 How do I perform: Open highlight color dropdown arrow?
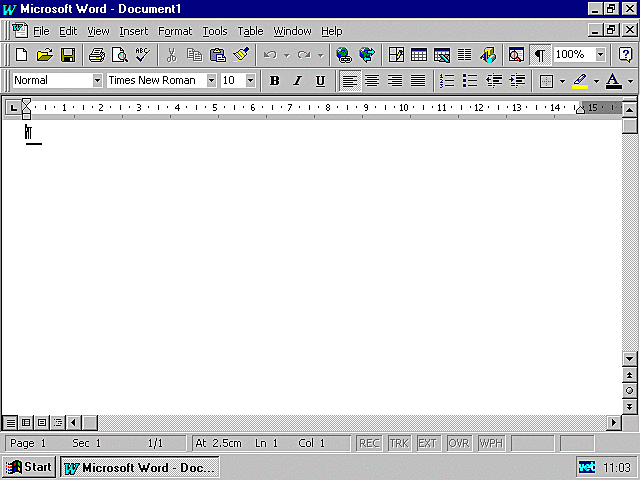pyautogui.click(x=596, y=81)
